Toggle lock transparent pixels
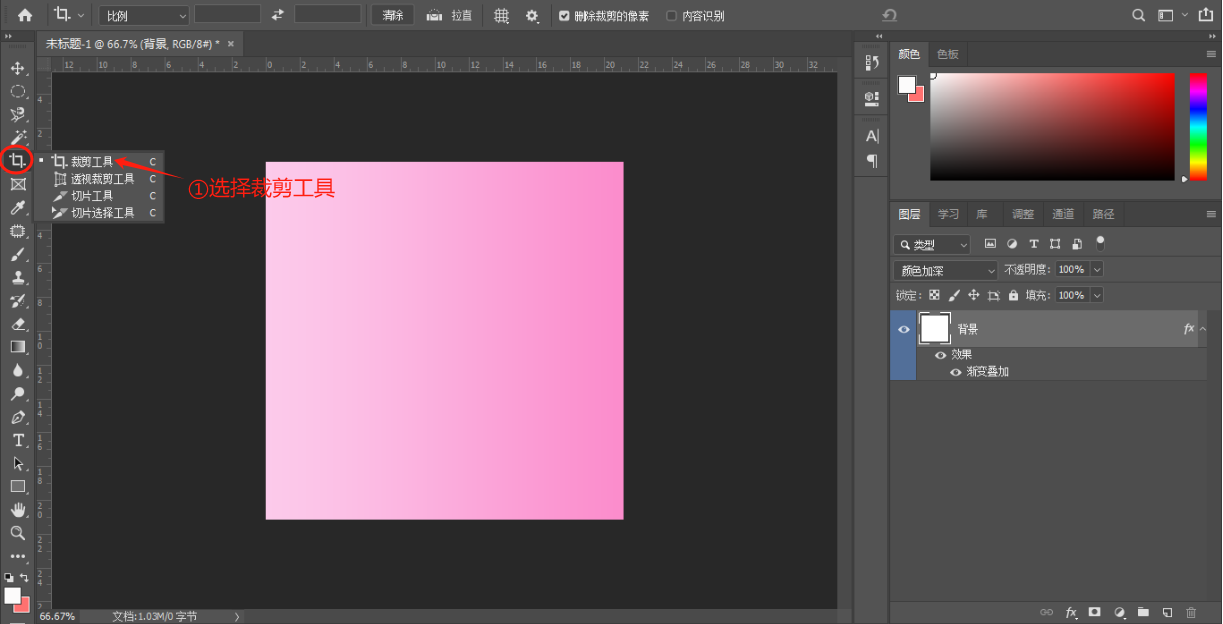The width and height of the screenshot is (1223, 624). [x=934, y=296]
